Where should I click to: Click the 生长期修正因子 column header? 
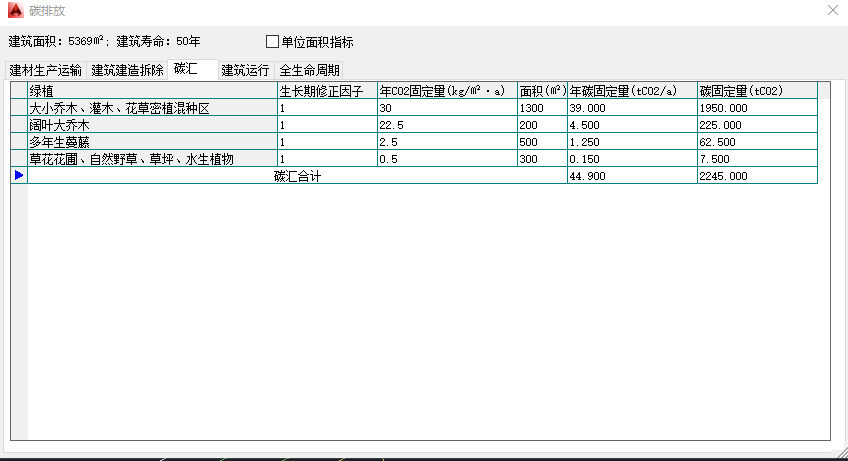(327, 91)
